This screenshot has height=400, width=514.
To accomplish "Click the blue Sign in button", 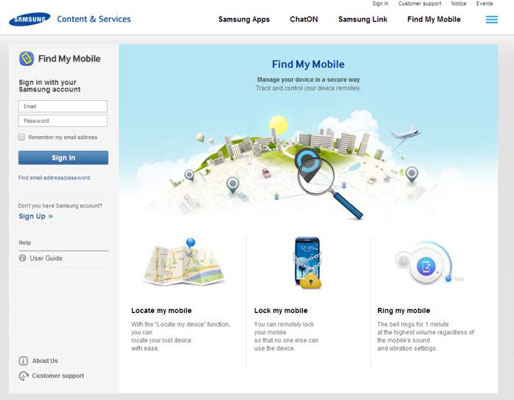I will (x=63, y=158).
